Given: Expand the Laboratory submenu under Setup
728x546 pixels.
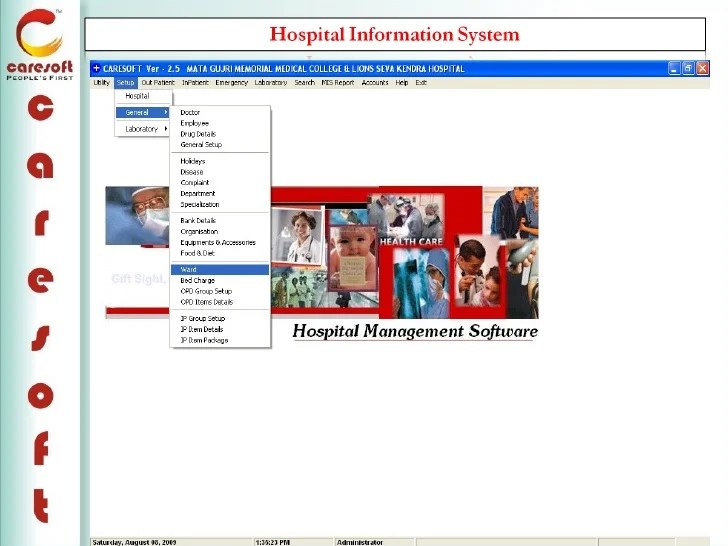Looking at the screenshot, I should coord(143,129).
